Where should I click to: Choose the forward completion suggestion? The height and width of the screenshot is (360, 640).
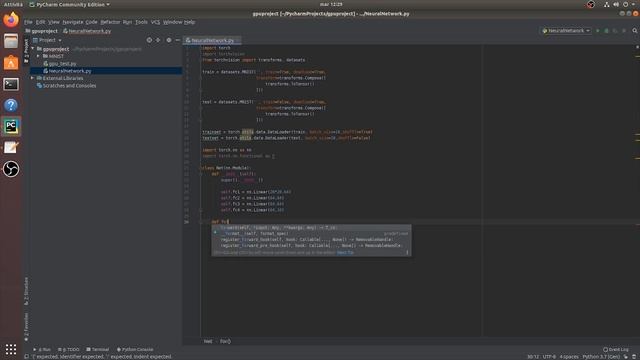pyautogui.click(x=311, y=228)
